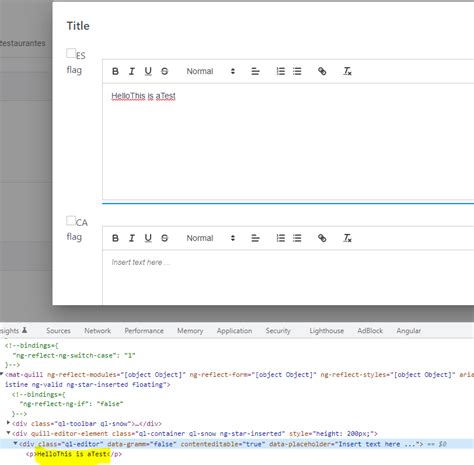The image size is (474, 465).
Task: Toggle bold in the CA editor toolbar
Action: click(x=115, y=238)
